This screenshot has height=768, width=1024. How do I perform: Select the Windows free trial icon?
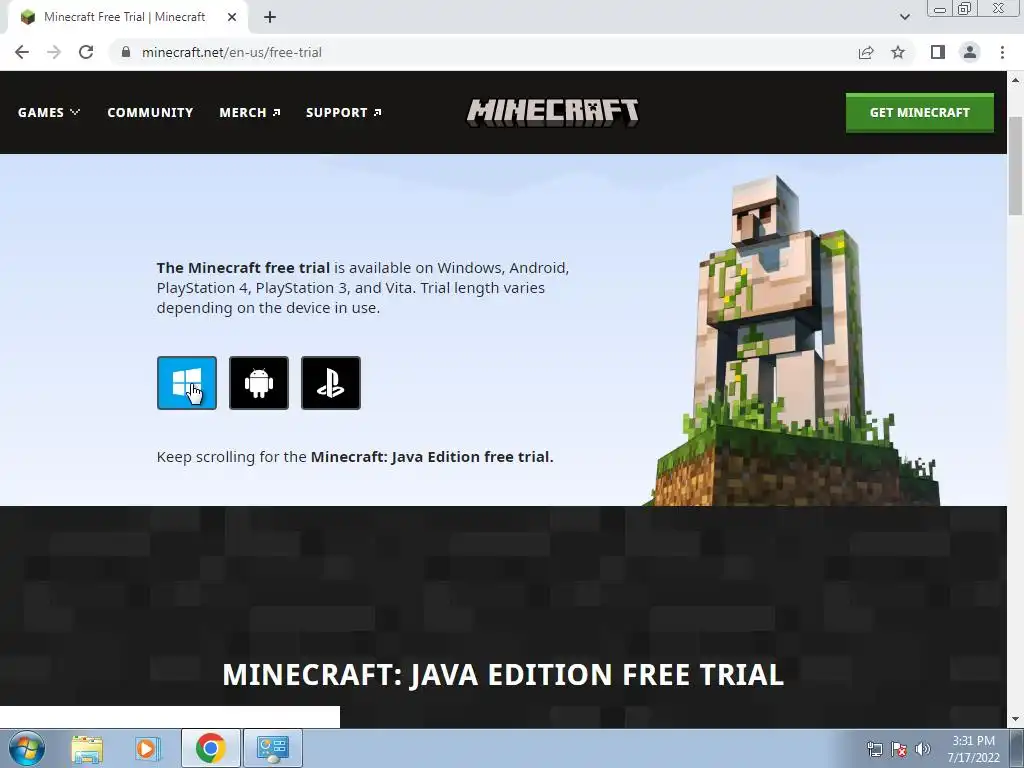pyautogui.click(x=187, y=383)
